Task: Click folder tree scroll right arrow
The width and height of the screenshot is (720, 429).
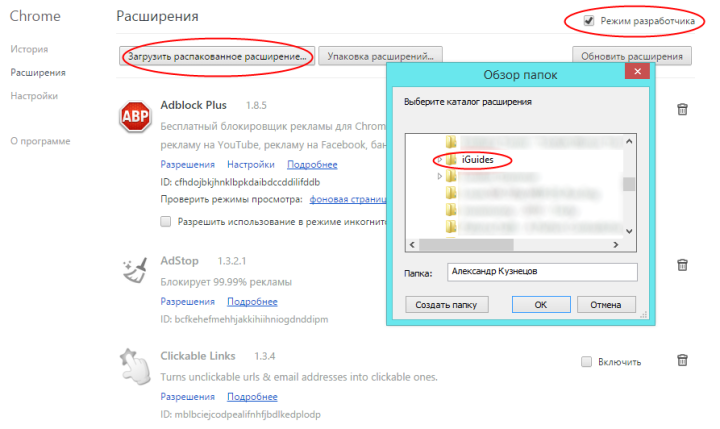Action: 616,245
